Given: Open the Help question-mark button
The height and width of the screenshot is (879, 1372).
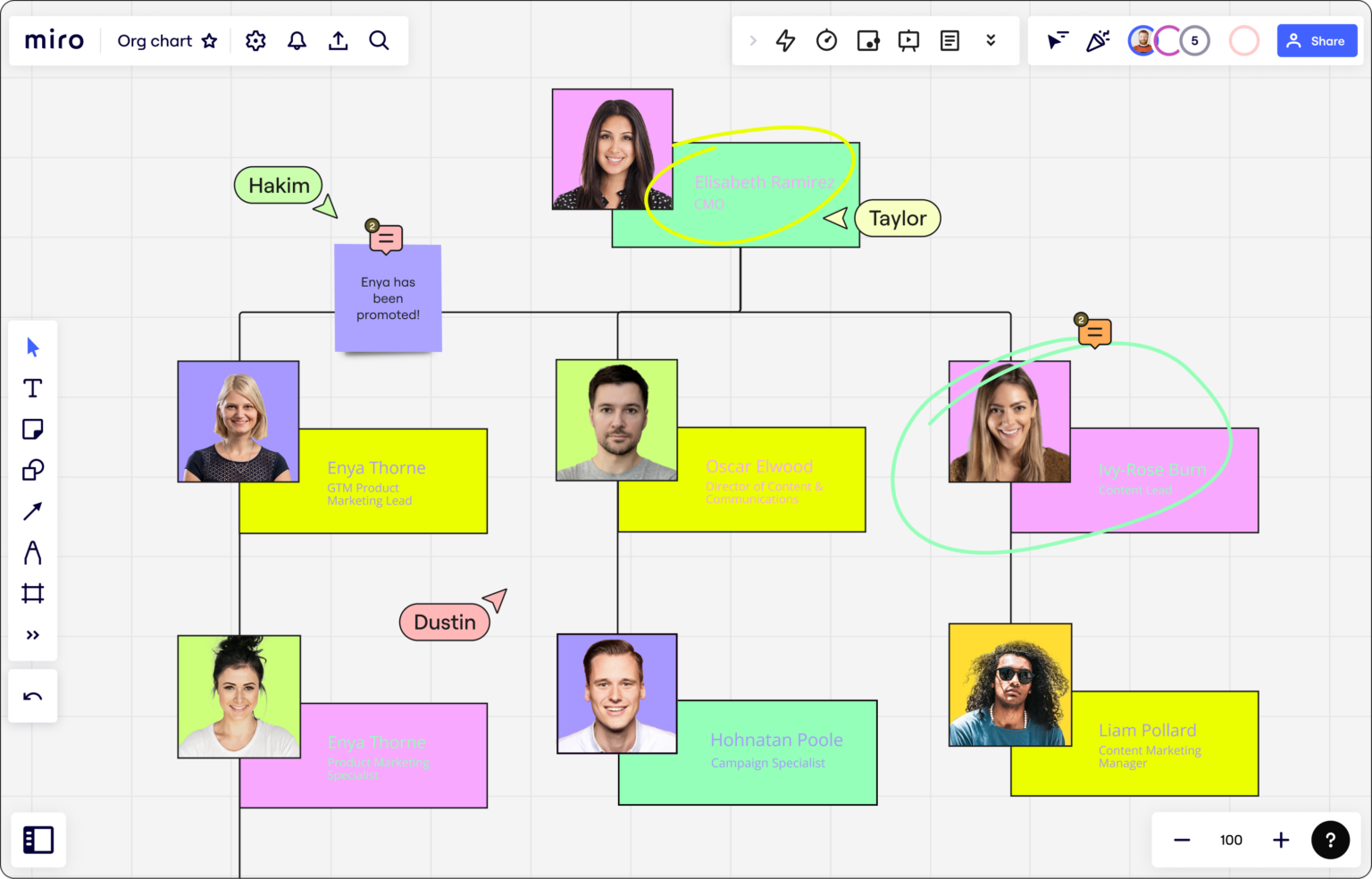Looking at the screenshot, I should 1330,840.
